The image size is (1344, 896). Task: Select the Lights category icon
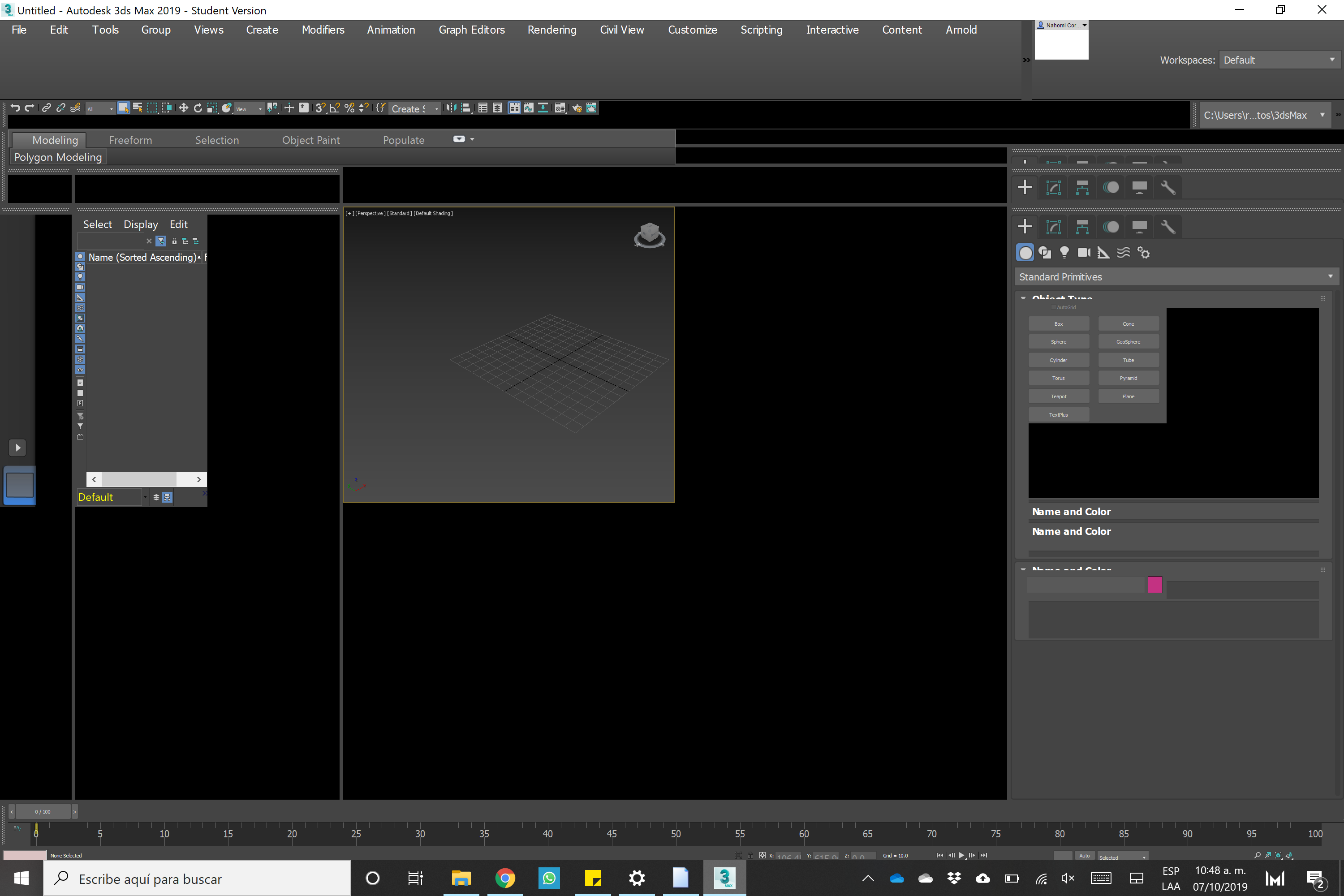point(1064,253)
